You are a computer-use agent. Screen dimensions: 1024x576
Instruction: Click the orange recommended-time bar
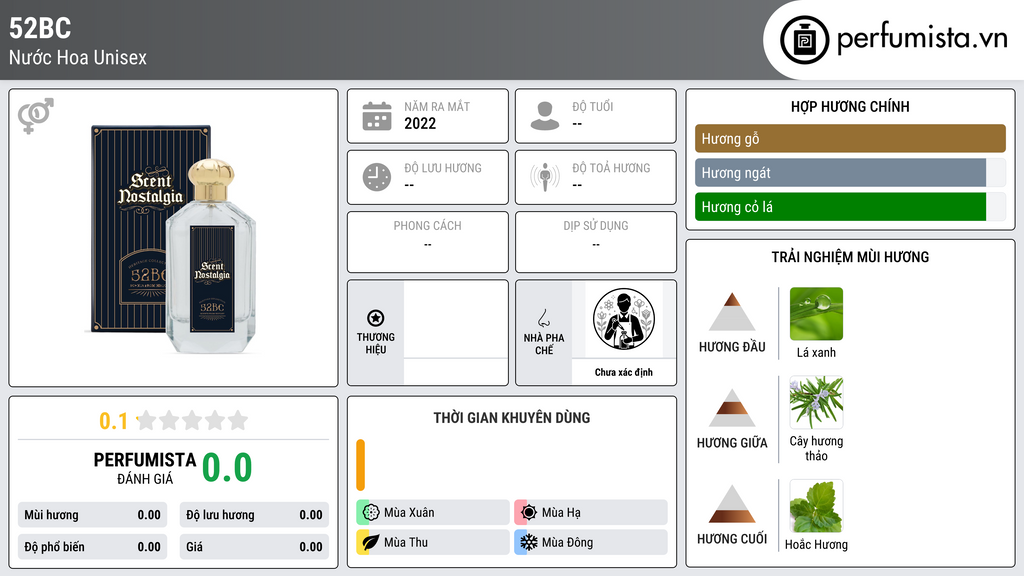(360, 465)
